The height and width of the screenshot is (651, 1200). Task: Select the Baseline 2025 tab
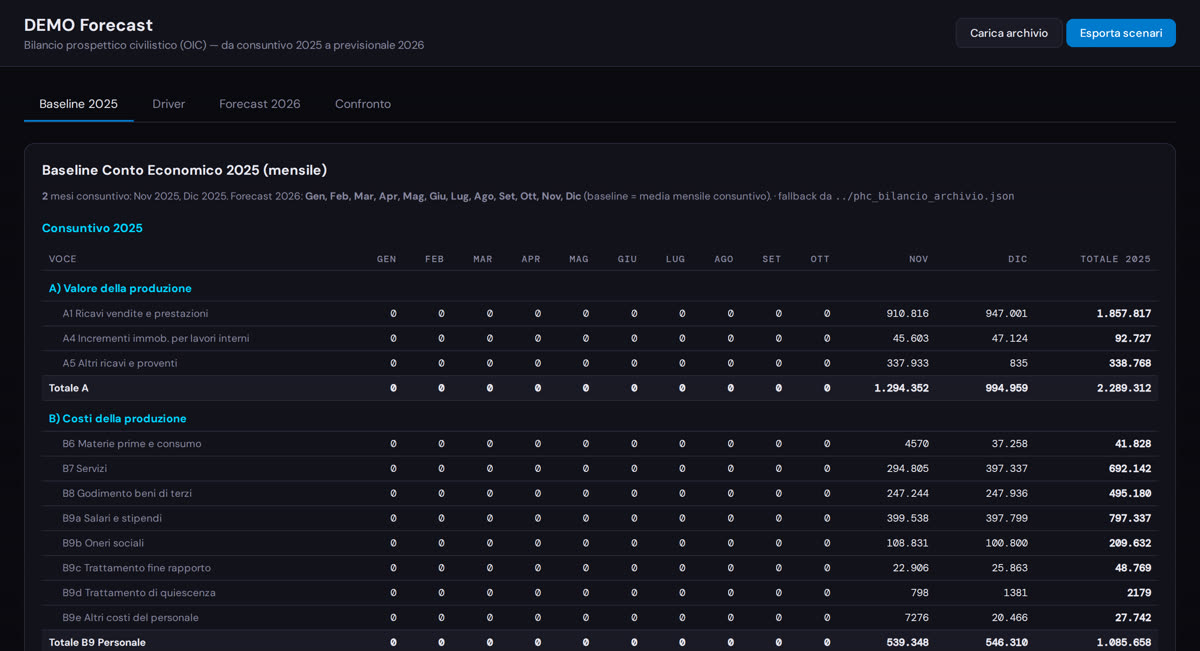pos(78,104)
